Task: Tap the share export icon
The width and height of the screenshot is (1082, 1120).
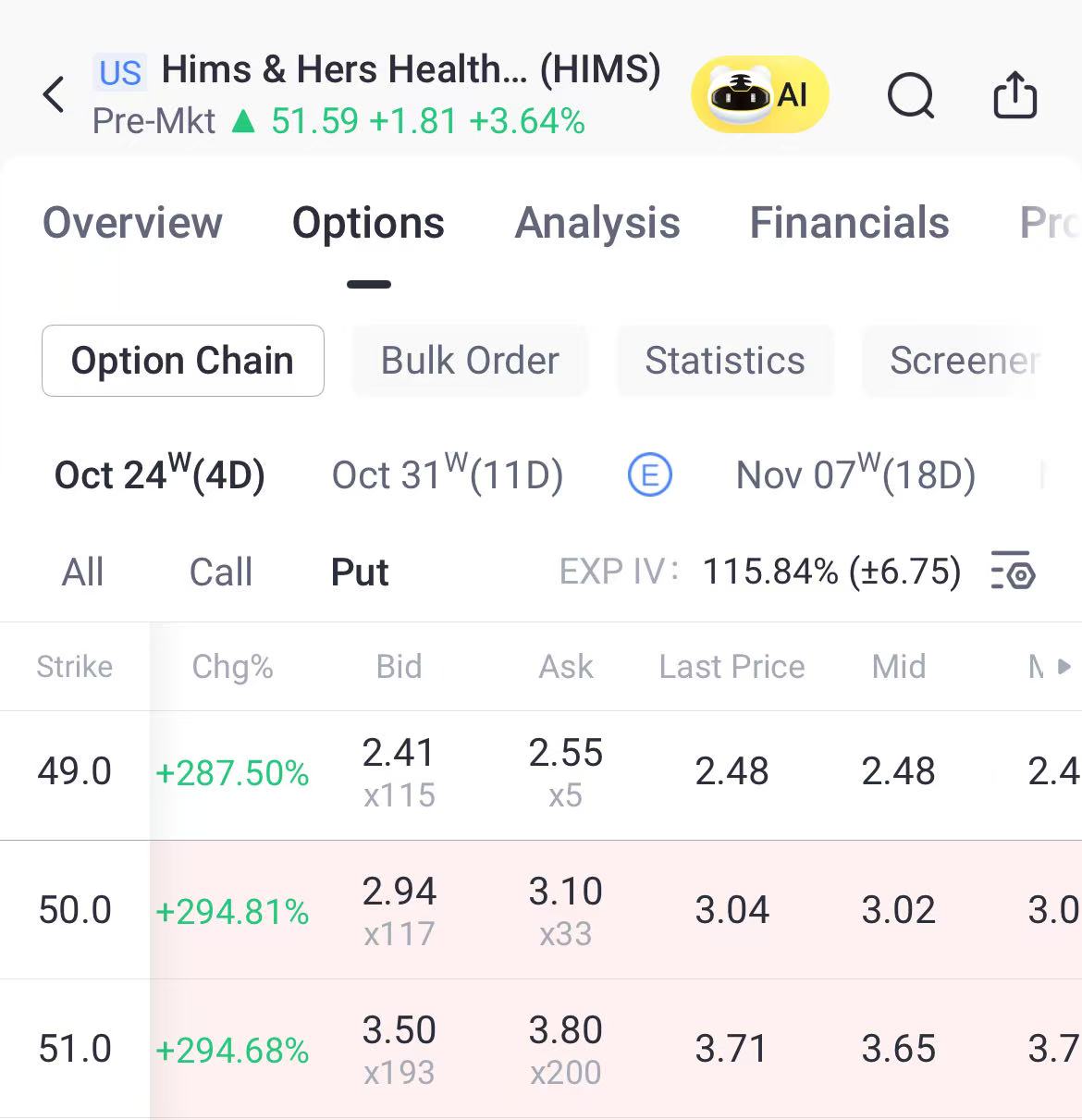Action: pos(1014,94)
